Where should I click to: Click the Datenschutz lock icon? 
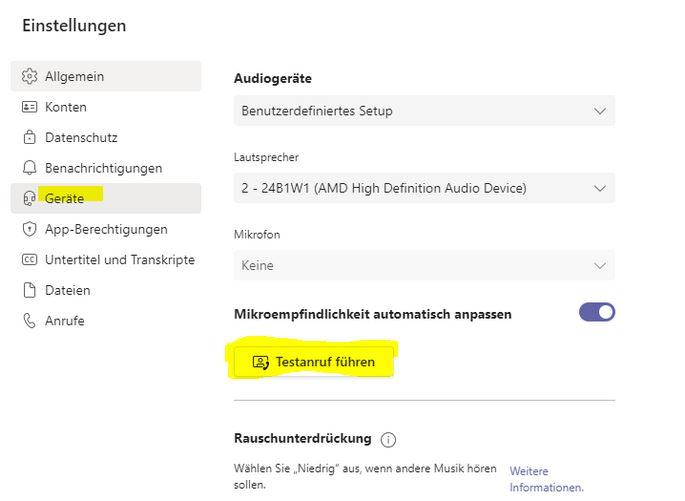click(29, 138)
